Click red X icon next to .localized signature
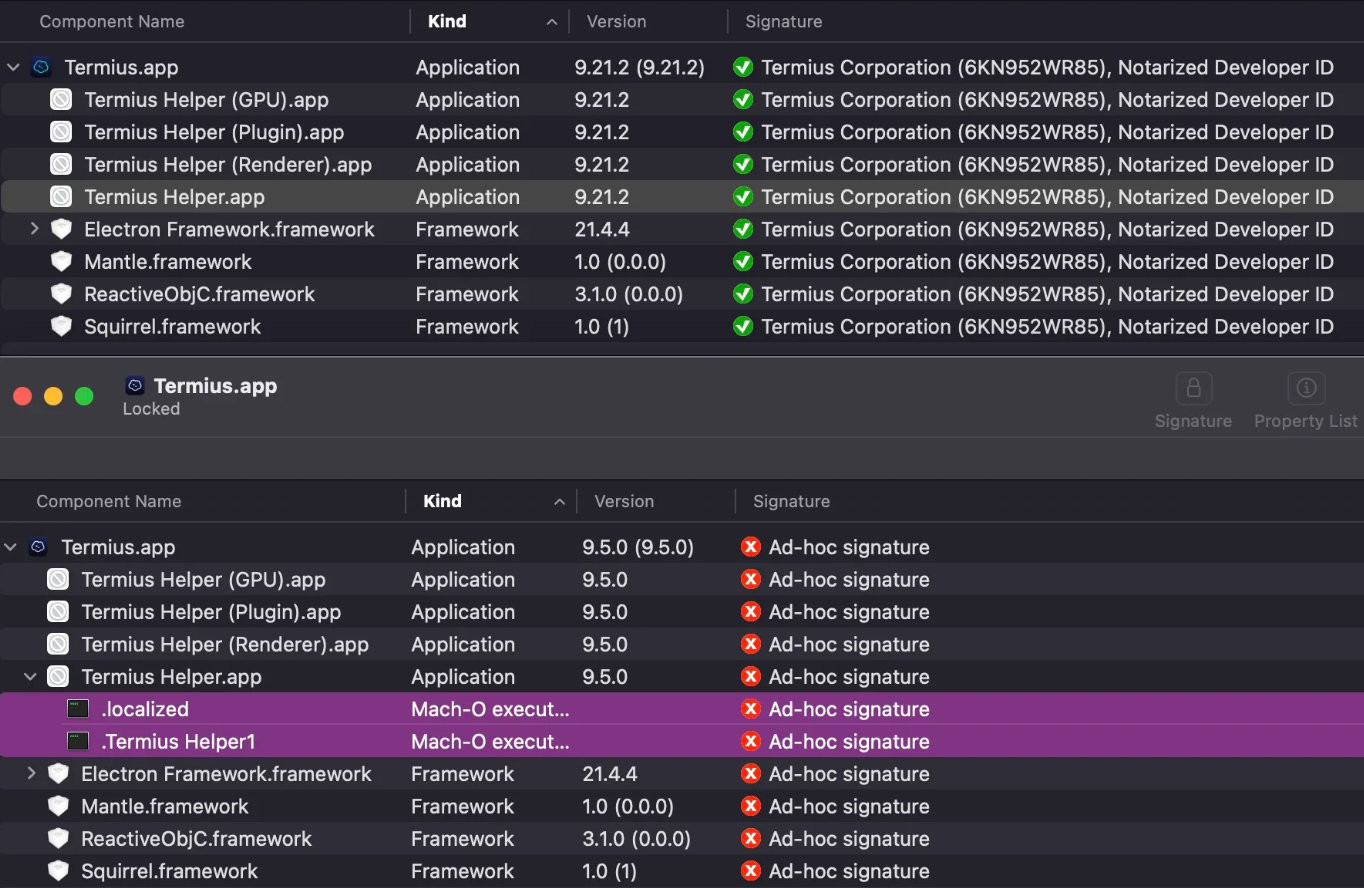 click(x=750, y=709)
